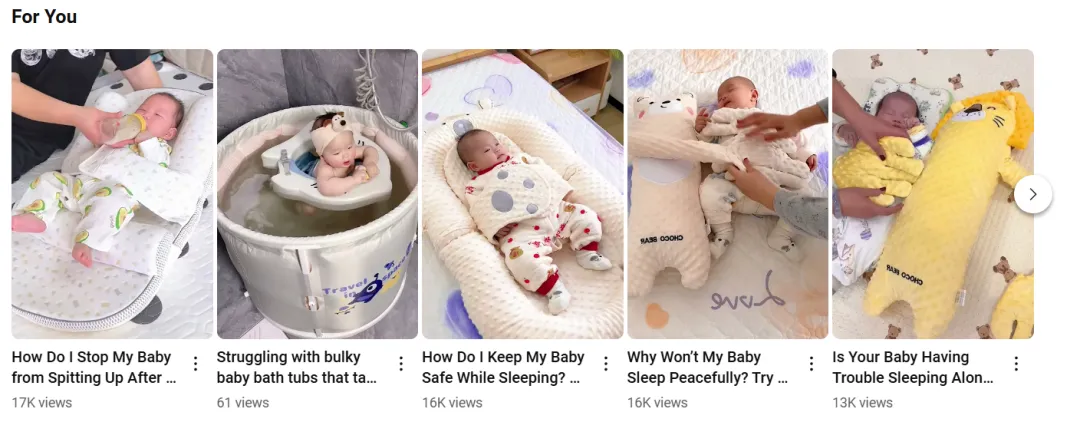Image resolution: width=1080 pixels, height=422 pixels.
Task: Open title 'Is Your Baby Having Trouble Sleeping'
Action: (913, 368)
